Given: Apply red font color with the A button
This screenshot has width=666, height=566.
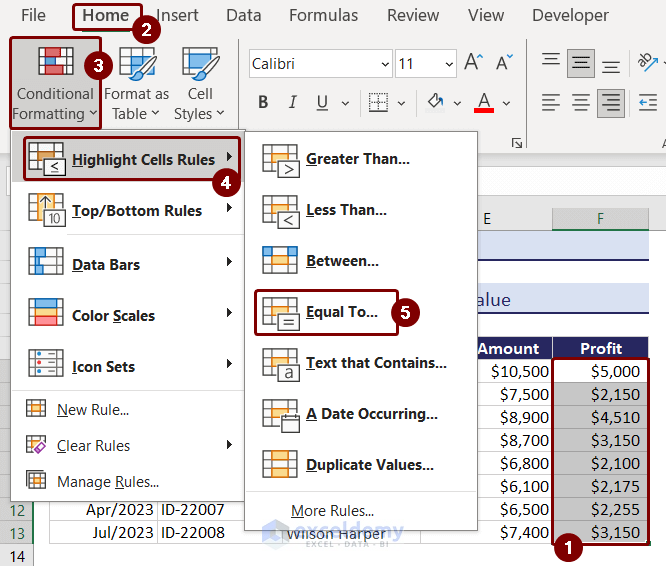Looking at the screenshot, I should tap(484, 103).
